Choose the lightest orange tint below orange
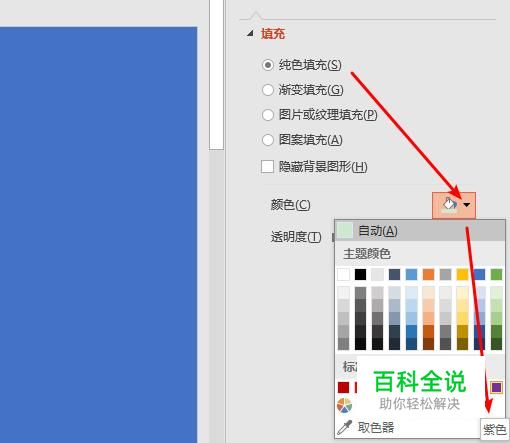The width and height of the screenshot is (510, 443). coord(428,293)
